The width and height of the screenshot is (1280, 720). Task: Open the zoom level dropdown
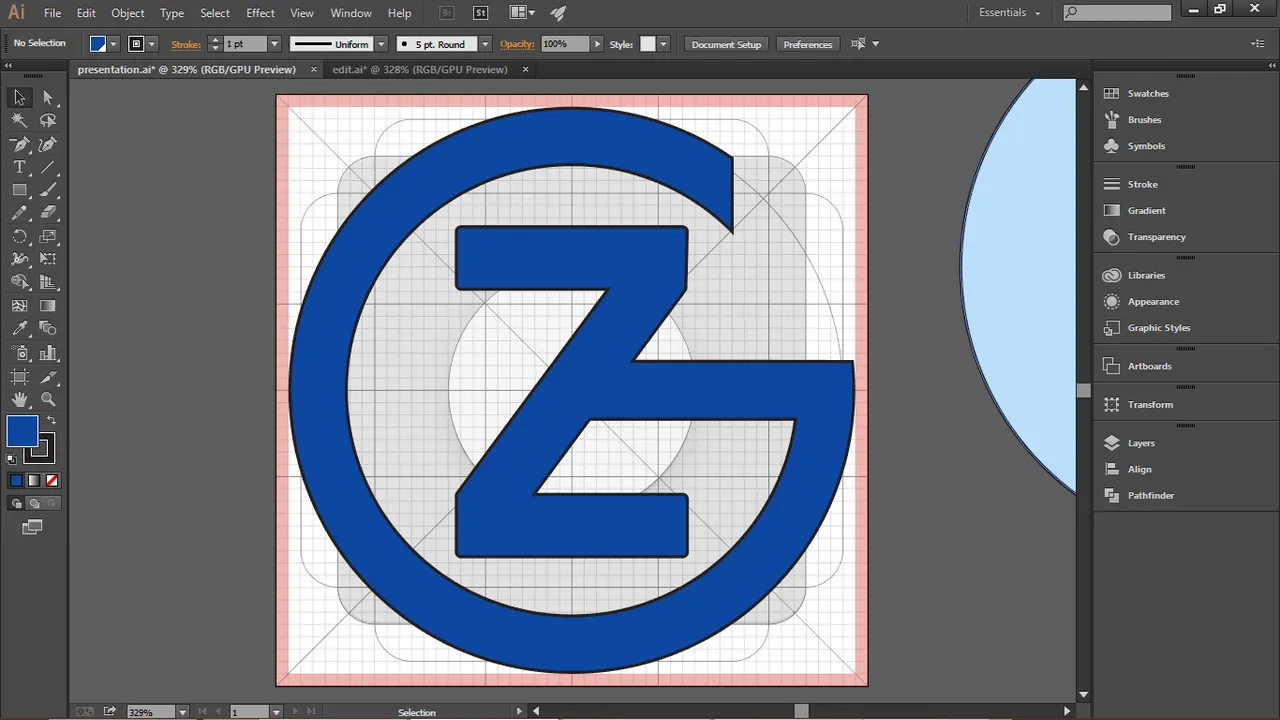point(183,712)
